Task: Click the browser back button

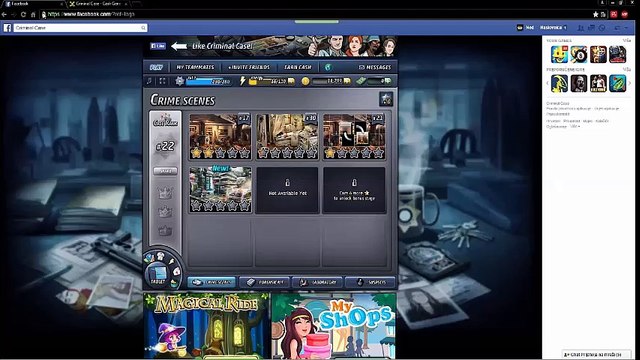Action: (4, 14)
